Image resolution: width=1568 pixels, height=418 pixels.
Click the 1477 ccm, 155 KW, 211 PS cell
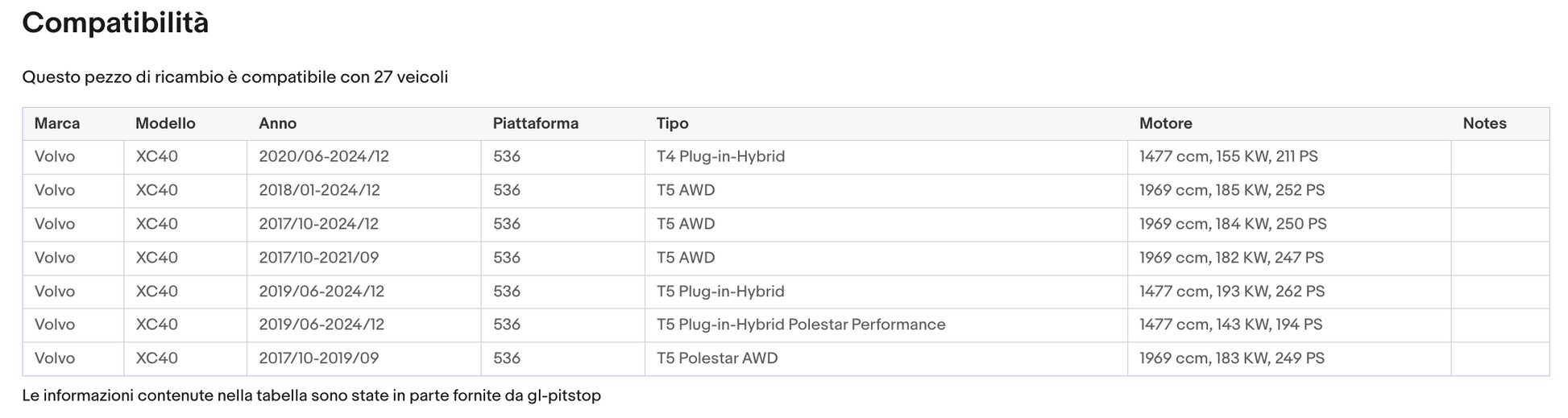(1289, 157)
